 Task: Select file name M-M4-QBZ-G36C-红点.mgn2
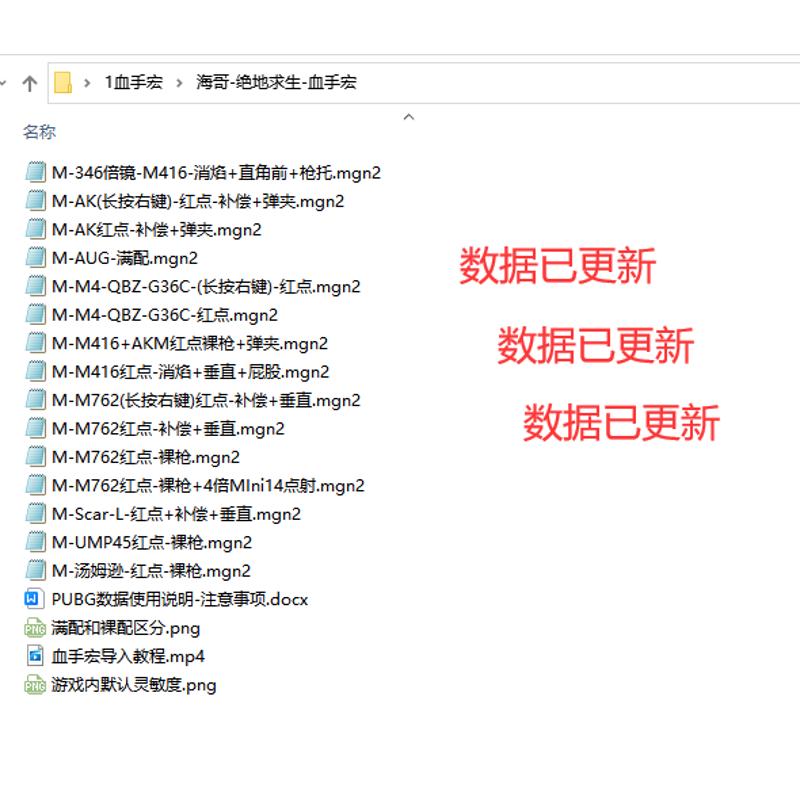[x=165, y=315]
